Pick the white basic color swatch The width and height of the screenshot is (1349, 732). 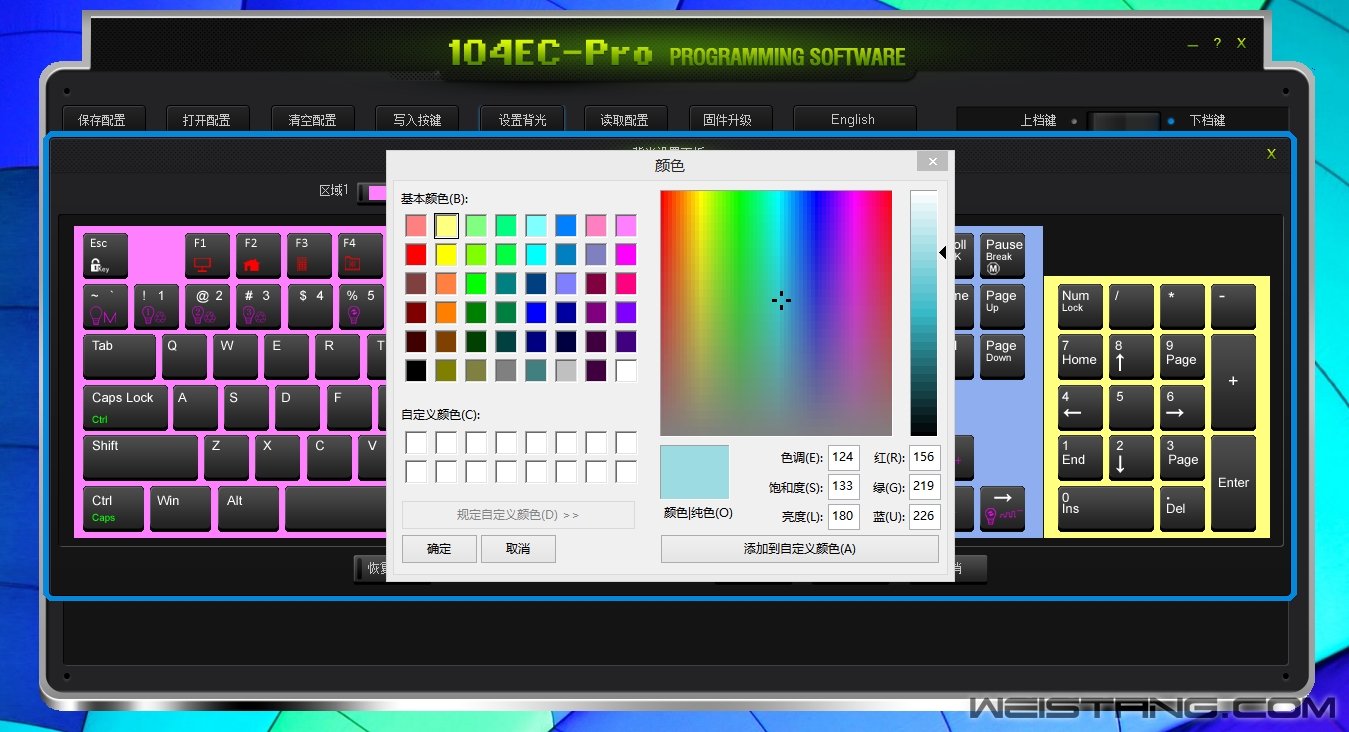click(x=626, y=371)
